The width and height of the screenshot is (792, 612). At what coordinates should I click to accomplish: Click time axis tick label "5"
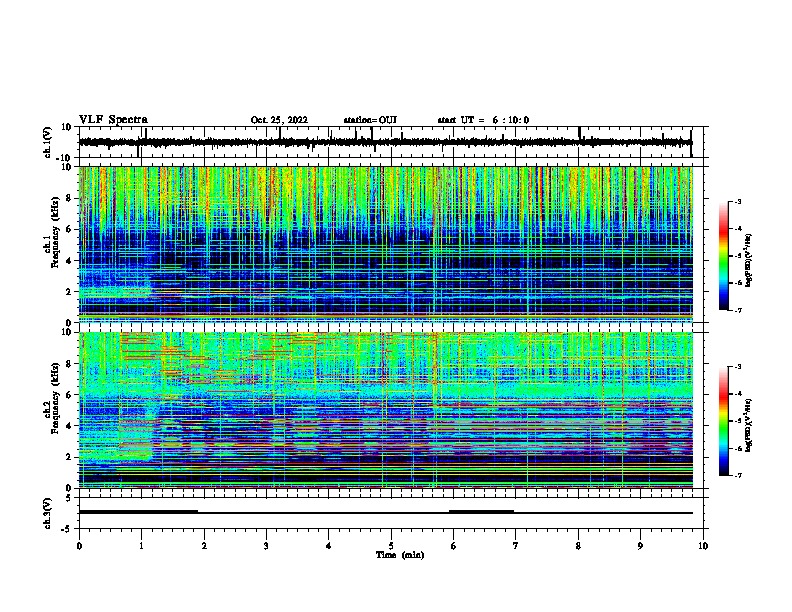click(x=391, y=546)
